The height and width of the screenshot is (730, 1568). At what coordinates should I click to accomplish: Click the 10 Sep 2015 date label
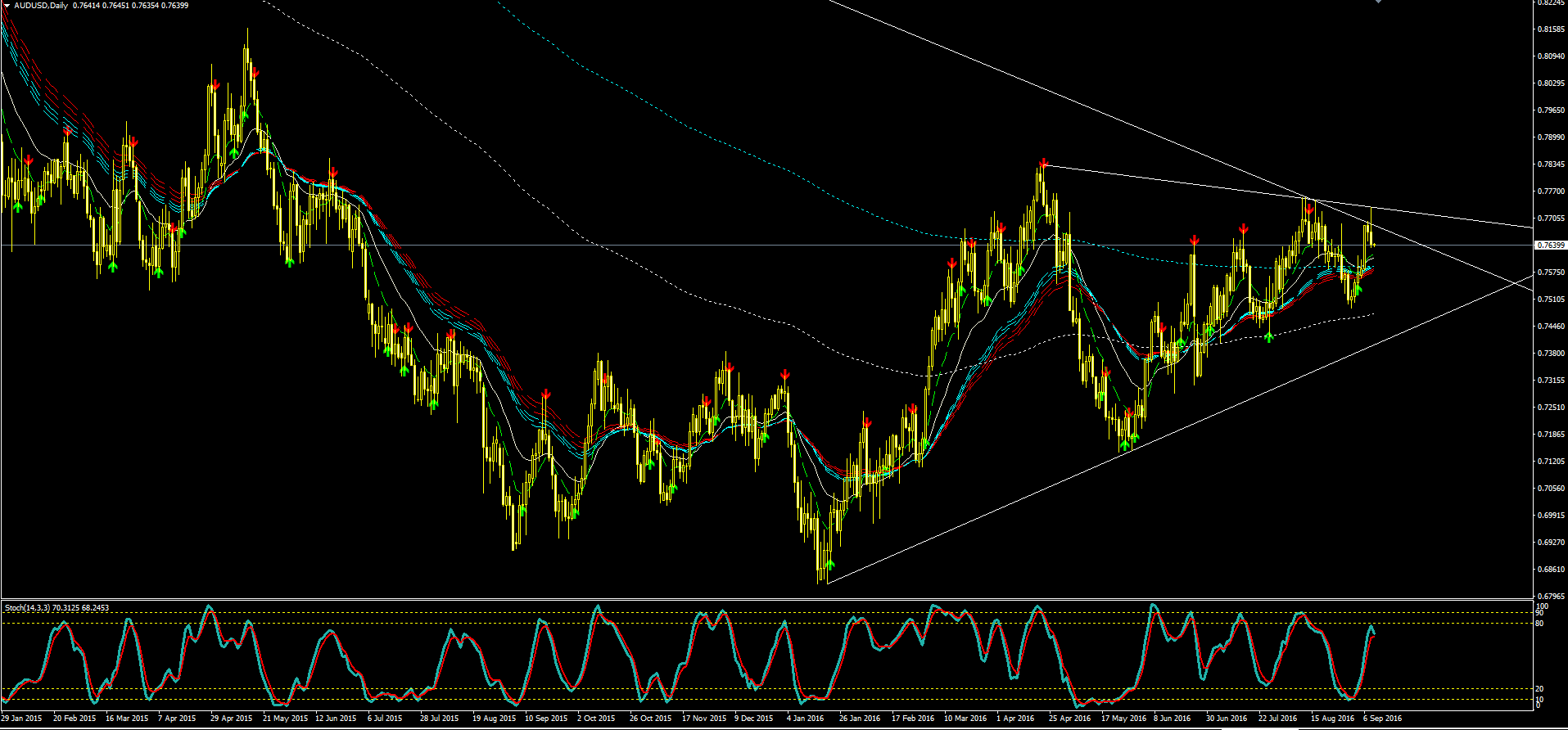(546, 719)
